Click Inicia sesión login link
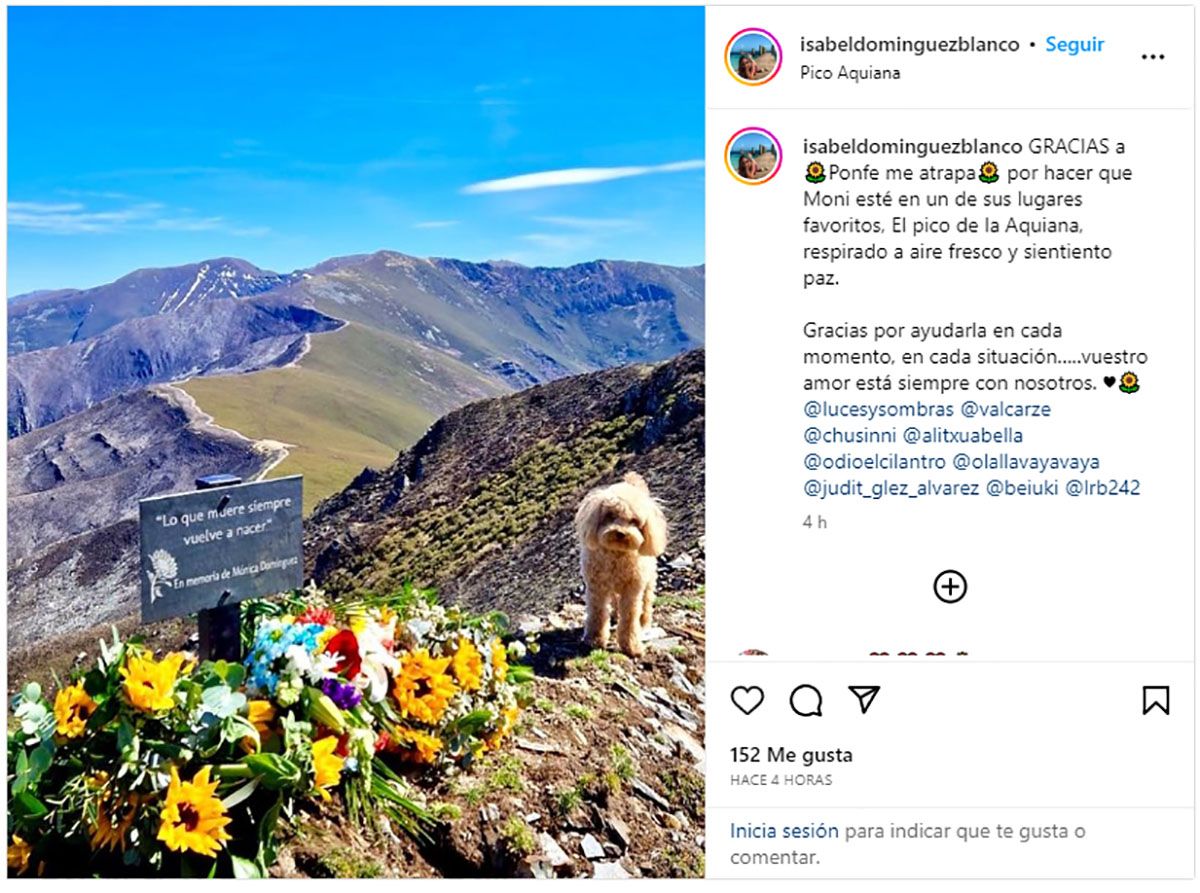 784,831
